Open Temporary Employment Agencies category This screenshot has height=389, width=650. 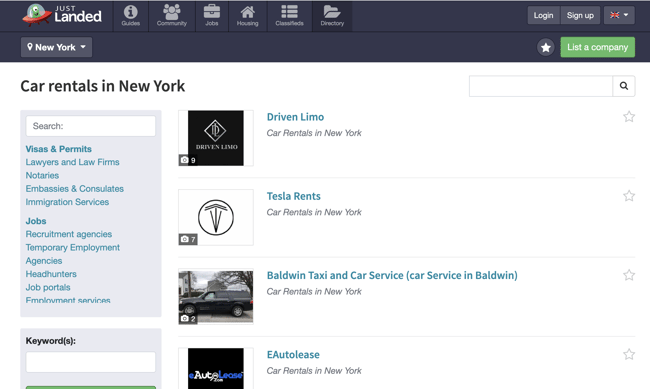click(x=73, y=254)
